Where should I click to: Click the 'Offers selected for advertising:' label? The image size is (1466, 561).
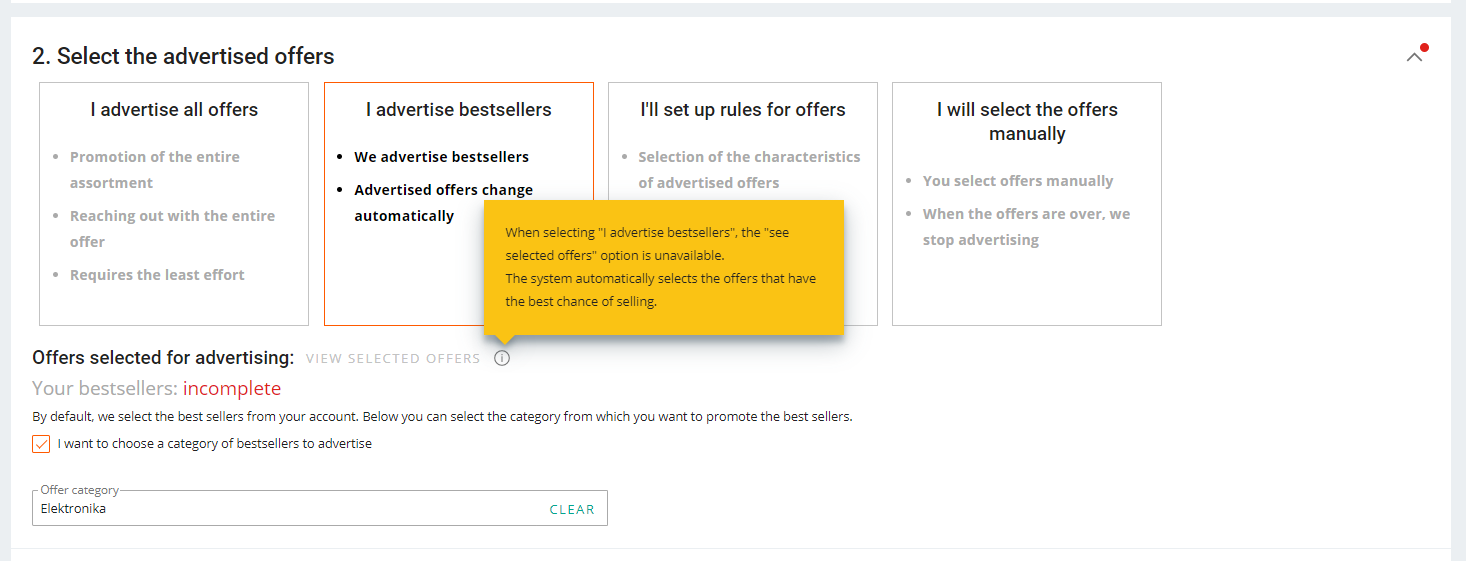coord(163,358)
